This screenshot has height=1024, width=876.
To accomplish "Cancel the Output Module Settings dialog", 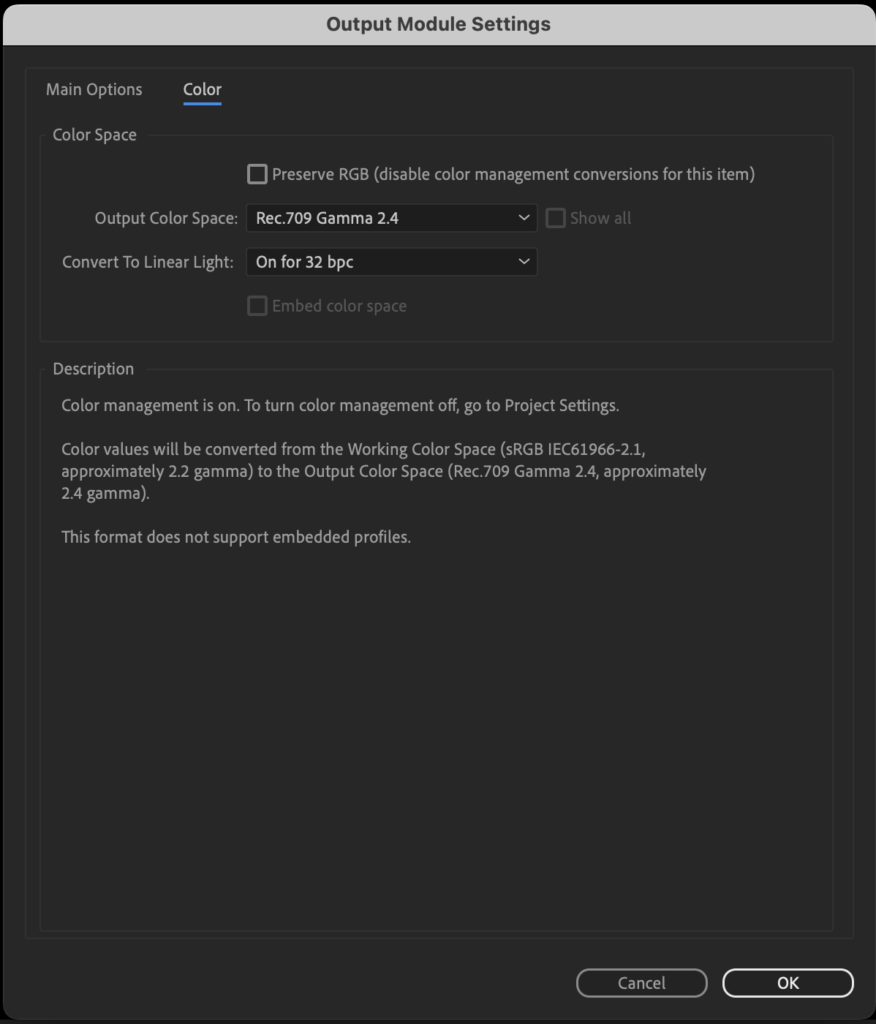I will (x=641, y=983).
